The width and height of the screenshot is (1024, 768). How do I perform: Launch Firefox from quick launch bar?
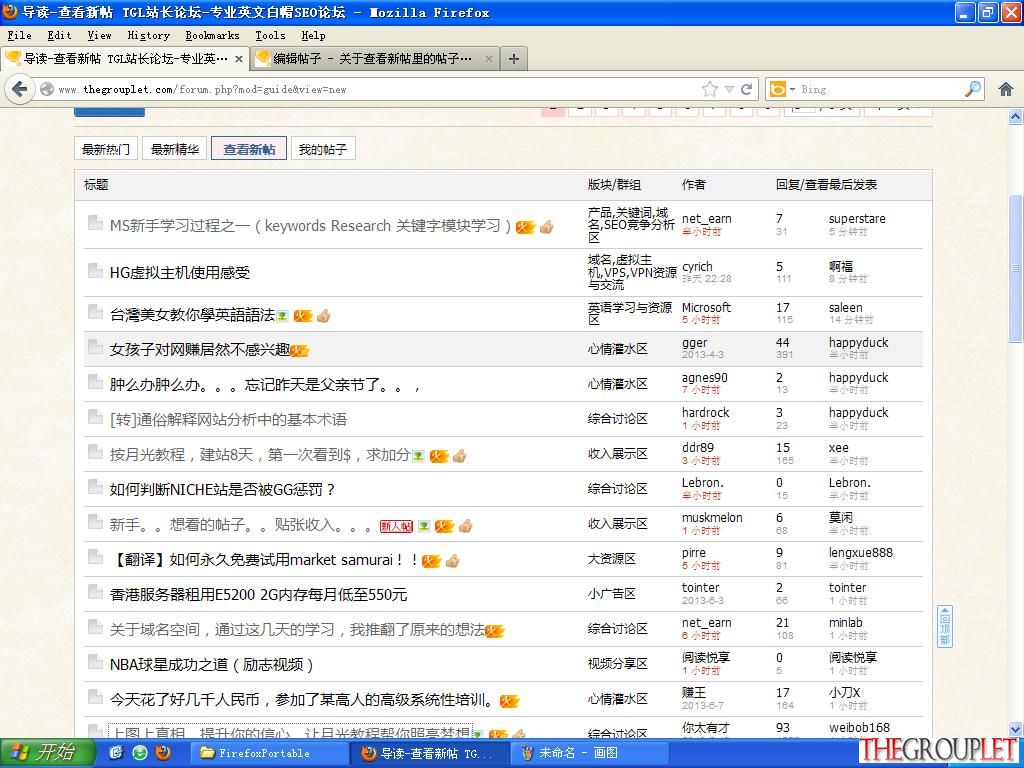pos(163,753)
